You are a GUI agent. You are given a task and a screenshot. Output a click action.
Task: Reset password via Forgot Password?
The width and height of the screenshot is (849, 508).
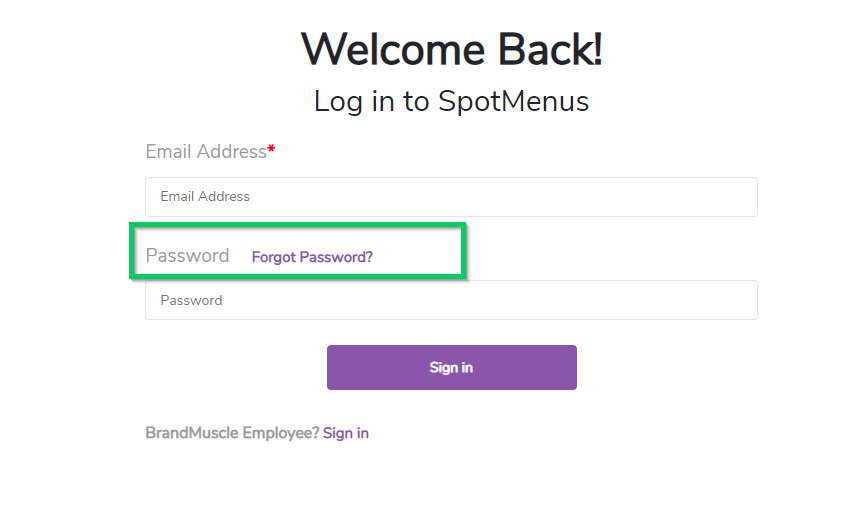(x=312, y=257)
